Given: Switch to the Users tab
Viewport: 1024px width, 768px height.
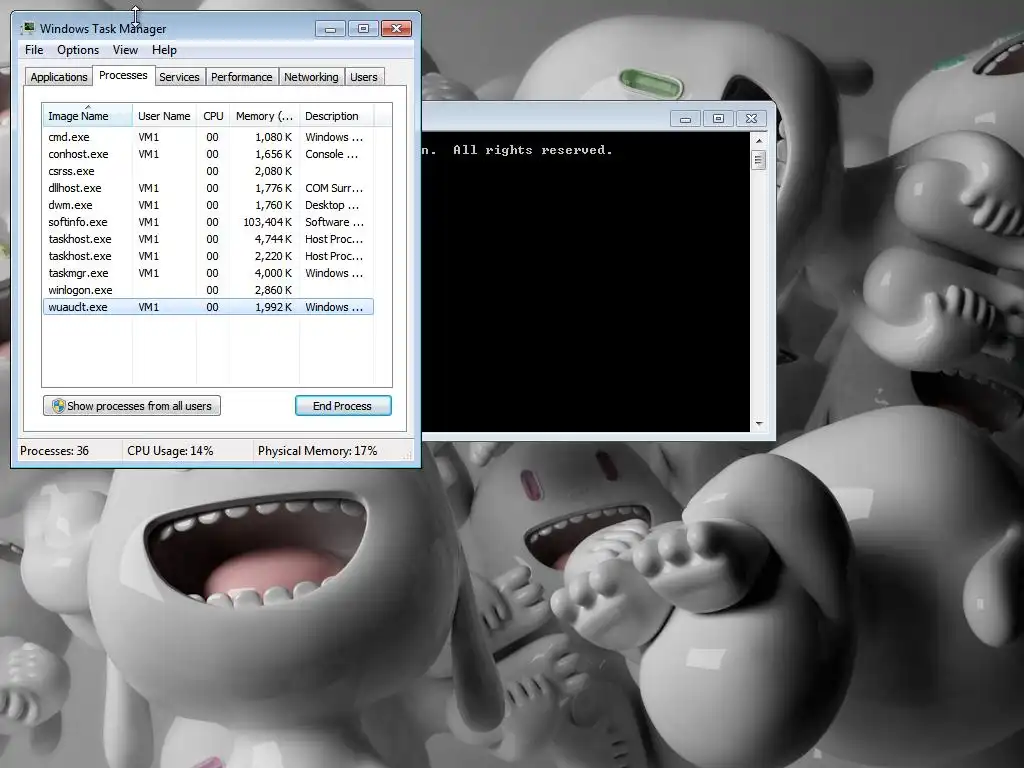Looking at the screenshot, I should coord(363,77).
